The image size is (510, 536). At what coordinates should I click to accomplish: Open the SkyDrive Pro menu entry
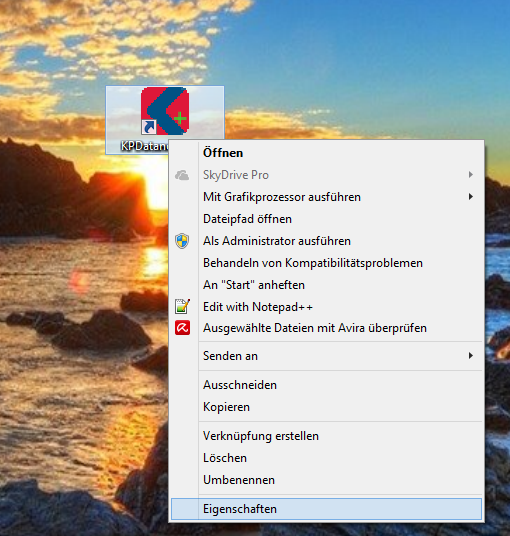326,175
